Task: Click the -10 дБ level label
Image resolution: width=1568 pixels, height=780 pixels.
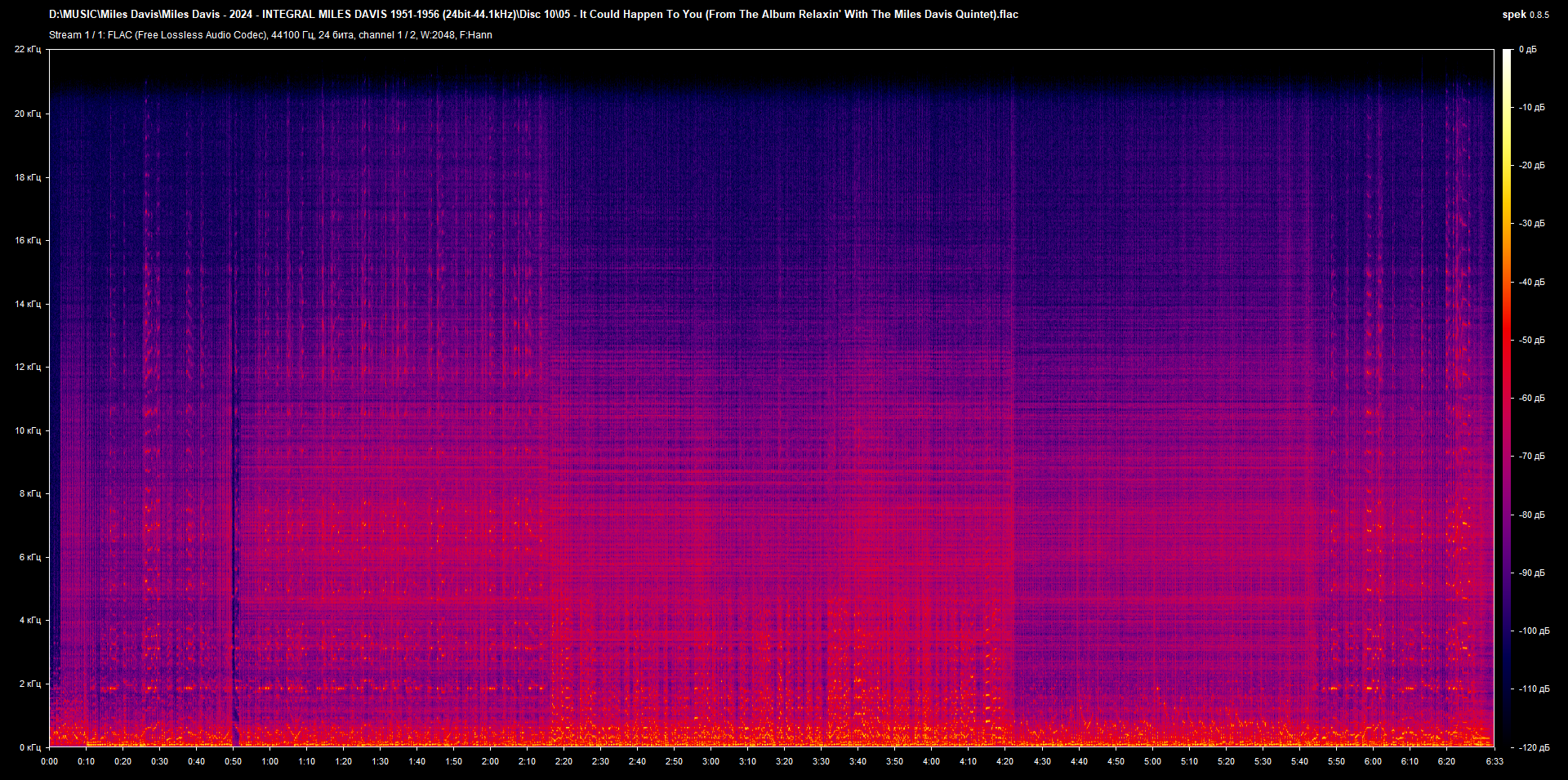Action: tap(1531, 107)
